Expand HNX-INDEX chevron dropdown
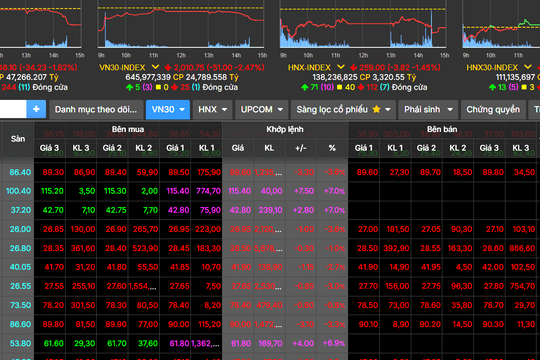Image resolution: width=540 pixels, height=360 pixels. tap(341, 67)
